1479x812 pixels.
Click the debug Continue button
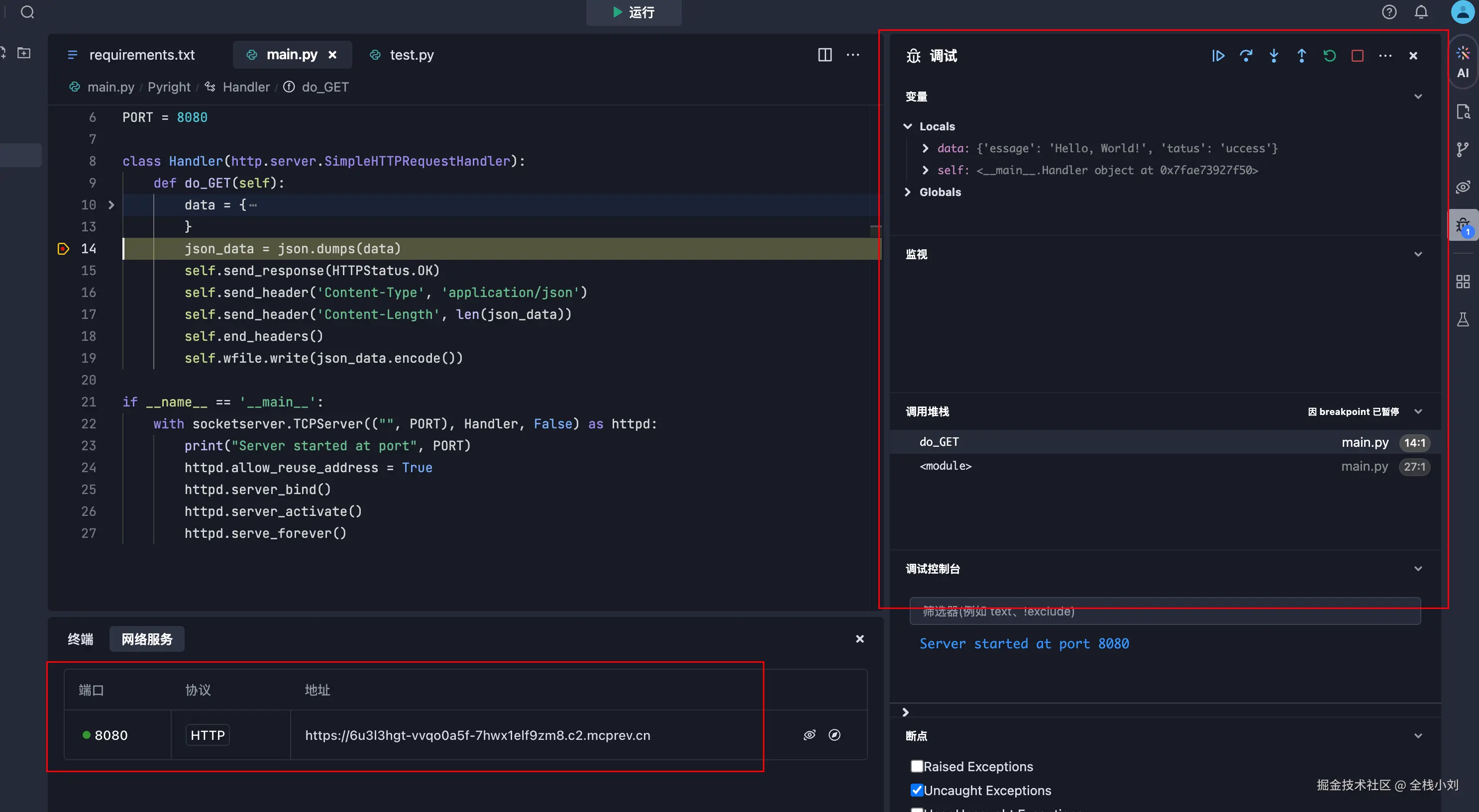point(1218,56)
